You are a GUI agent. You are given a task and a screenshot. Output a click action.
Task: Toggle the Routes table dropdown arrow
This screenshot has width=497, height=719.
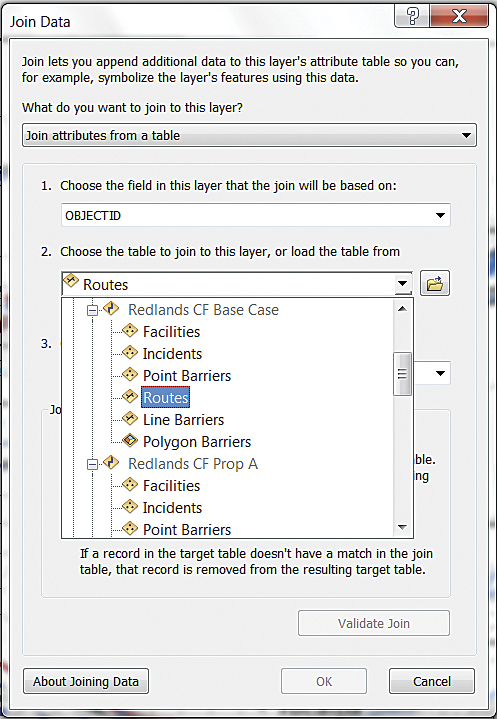coord(403,283)
